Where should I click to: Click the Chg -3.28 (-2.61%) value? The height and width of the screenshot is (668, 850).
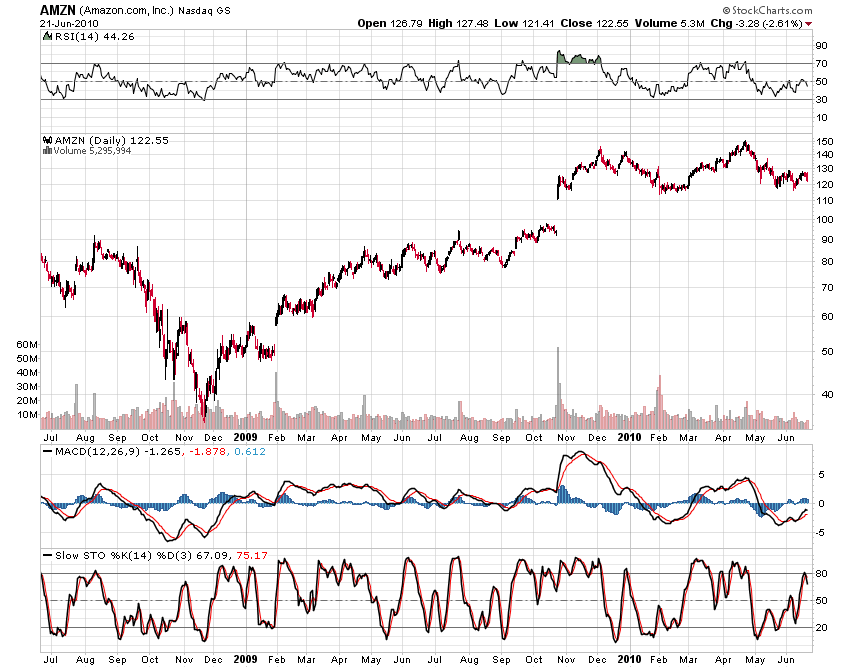[x=757, y=23]
